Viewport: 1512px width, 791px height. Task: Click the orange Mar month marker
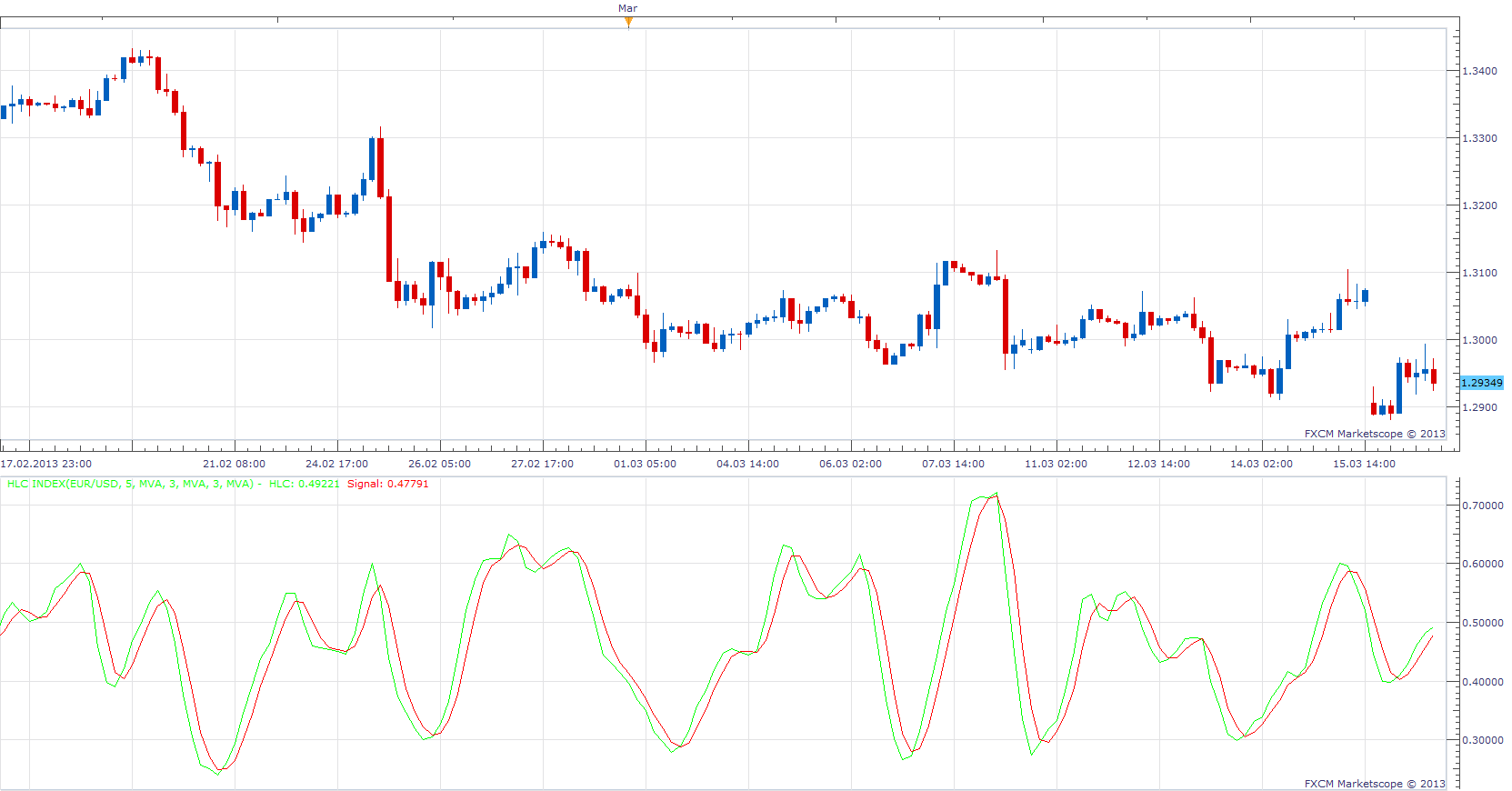(628, 23)
